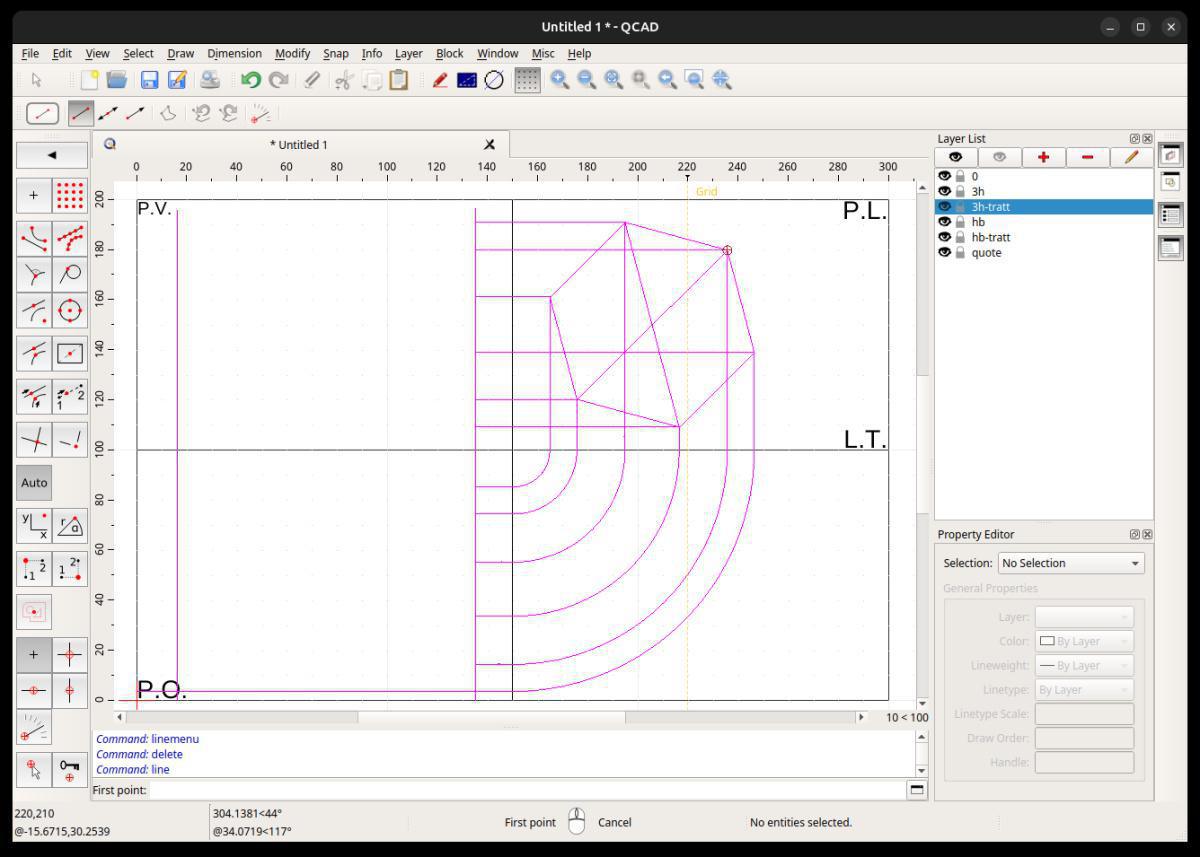The height and width of the screenshot is (857, 1200).
Task: Open the Selection dropdown in Property Editor
Action: (x=1070, y=563)
